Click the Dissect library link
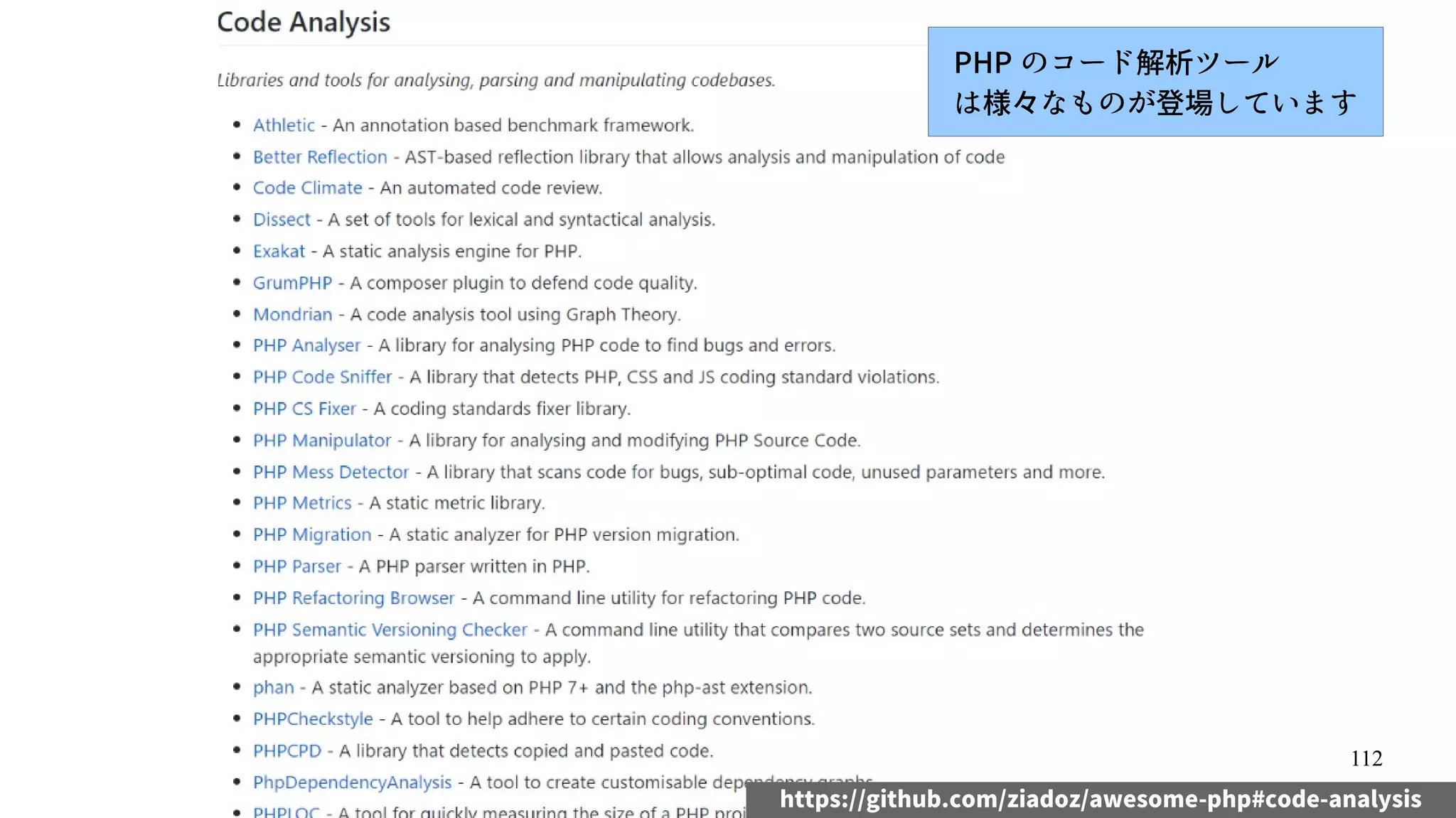 [x=282, y=220]
